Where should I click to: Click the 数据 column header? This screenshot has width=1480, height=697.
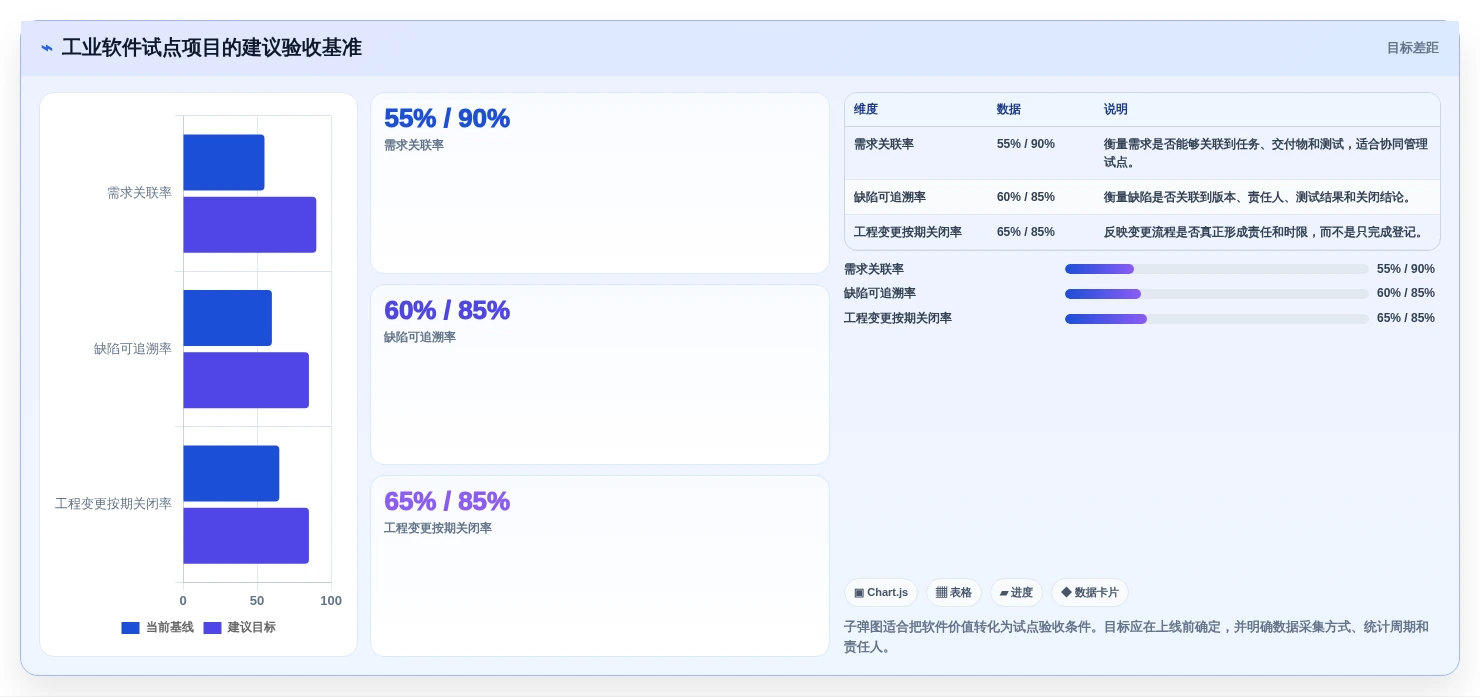point(1009,109)
